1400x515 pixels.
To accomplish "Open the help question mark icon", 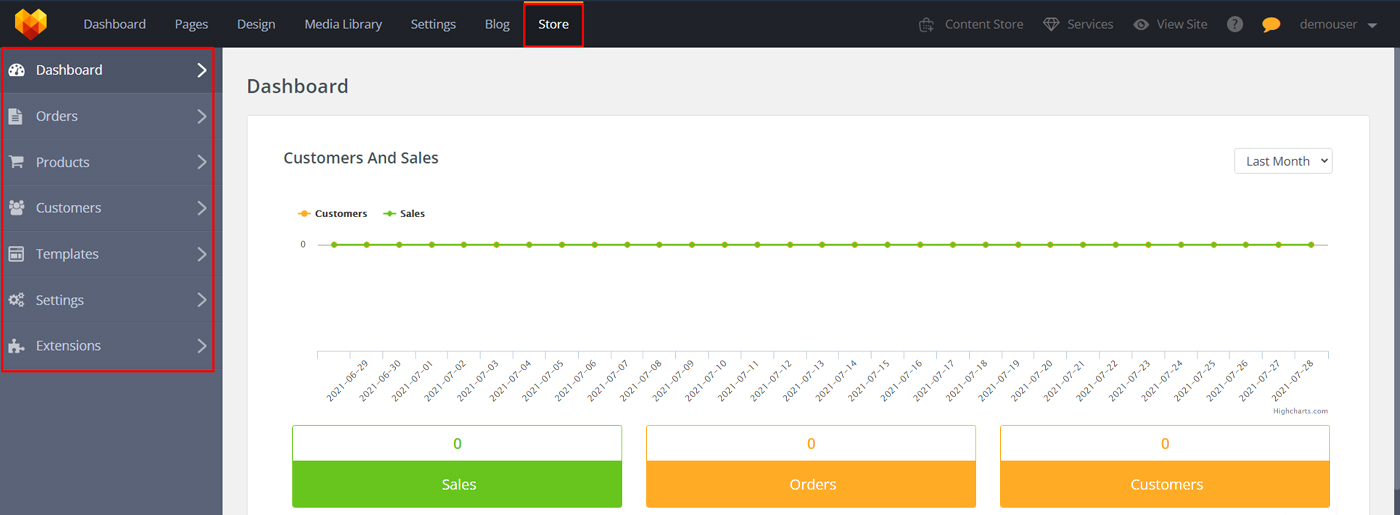I will point(1235,24).
